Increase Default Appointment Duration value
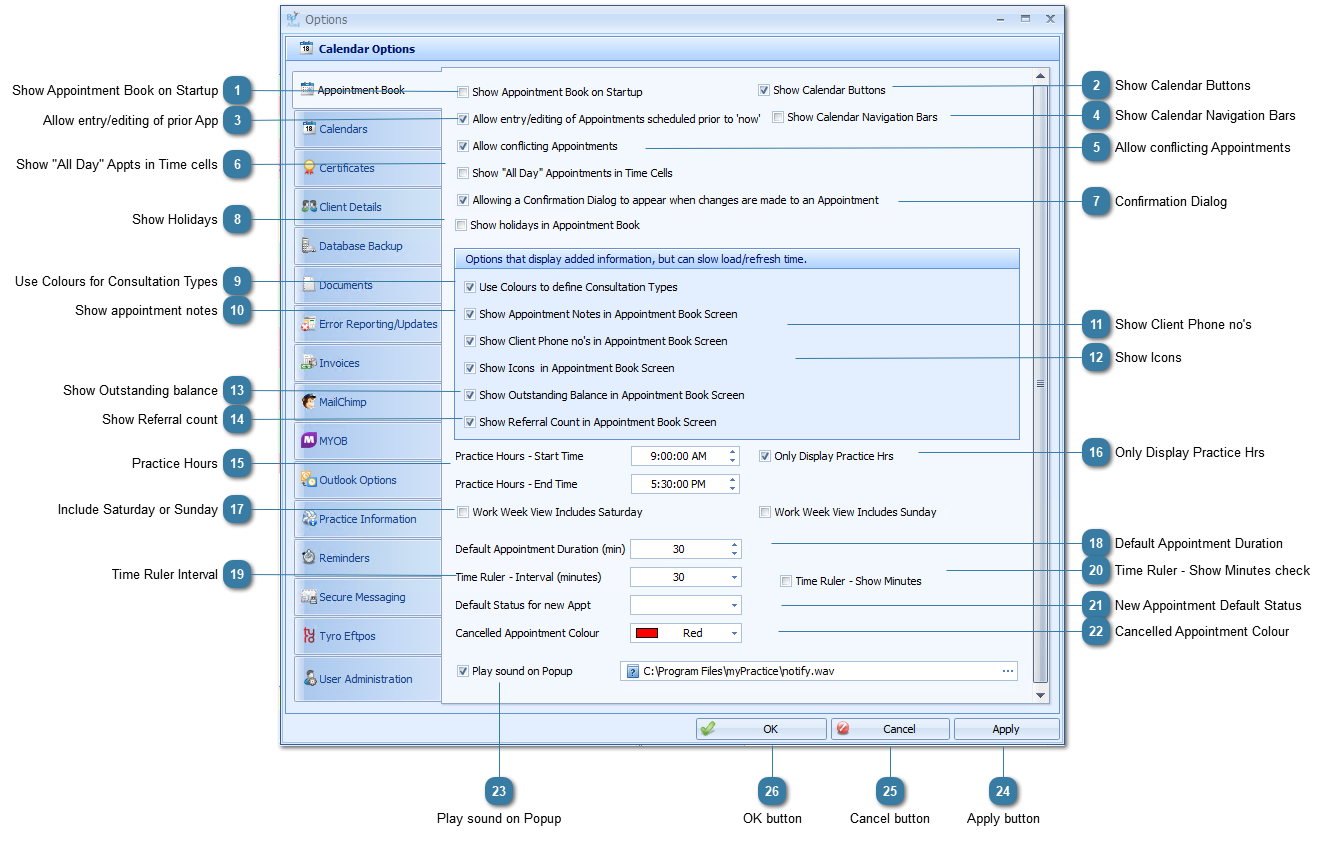The width and height of the screenshot is (1326, 842). click(x=734, y=545)
